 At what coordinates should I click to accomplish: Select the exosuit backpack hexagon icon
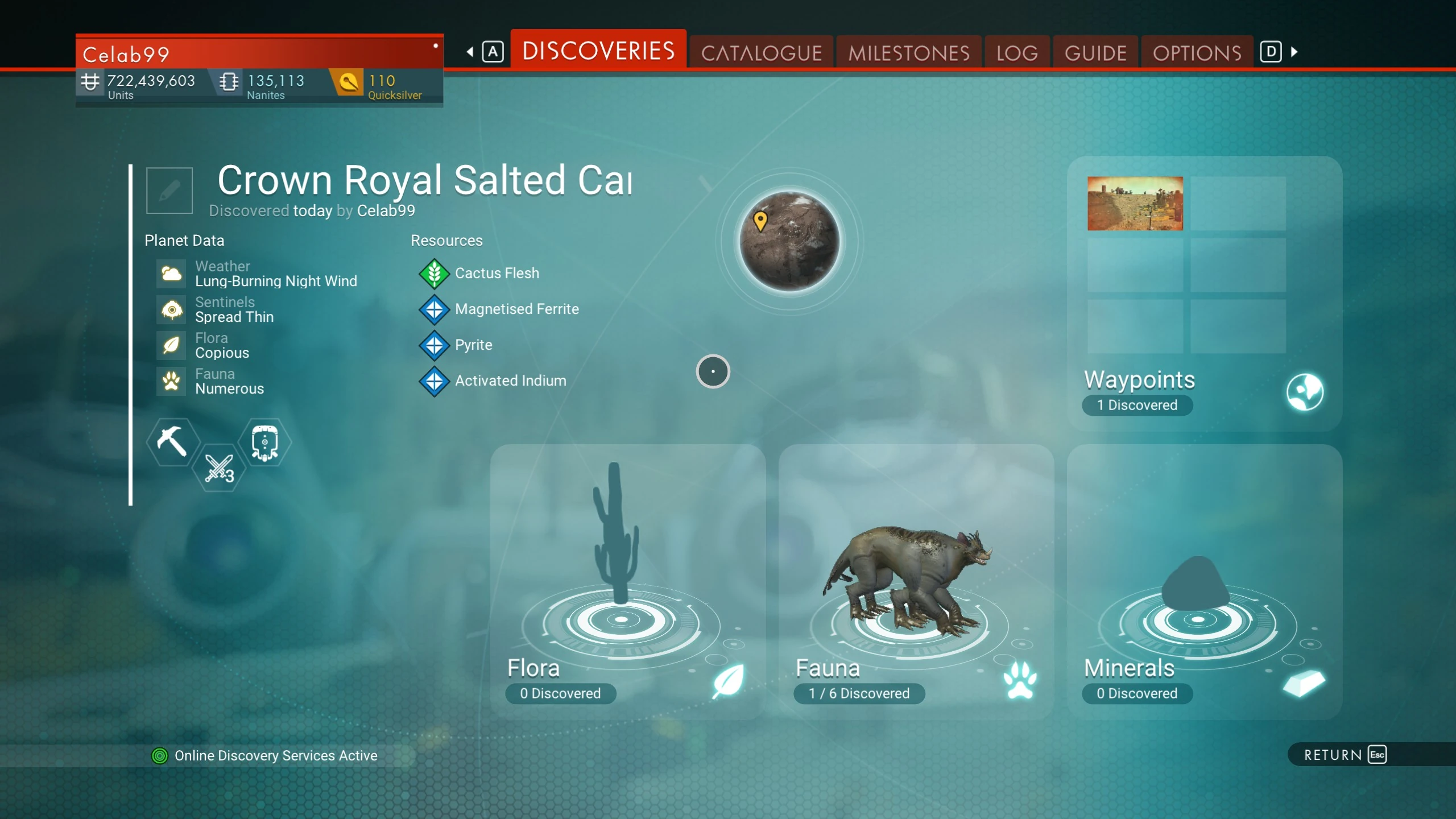(x=265, y=442)
